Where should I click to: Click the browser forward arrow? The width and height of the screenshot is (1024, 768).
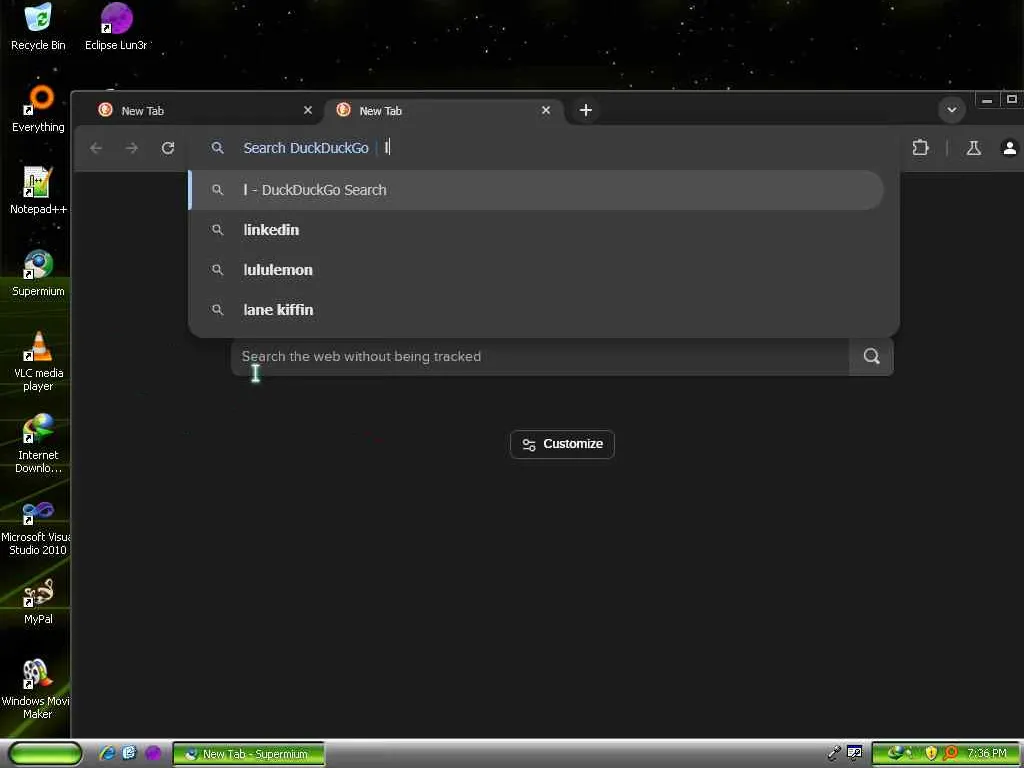[x=132, y=148]
